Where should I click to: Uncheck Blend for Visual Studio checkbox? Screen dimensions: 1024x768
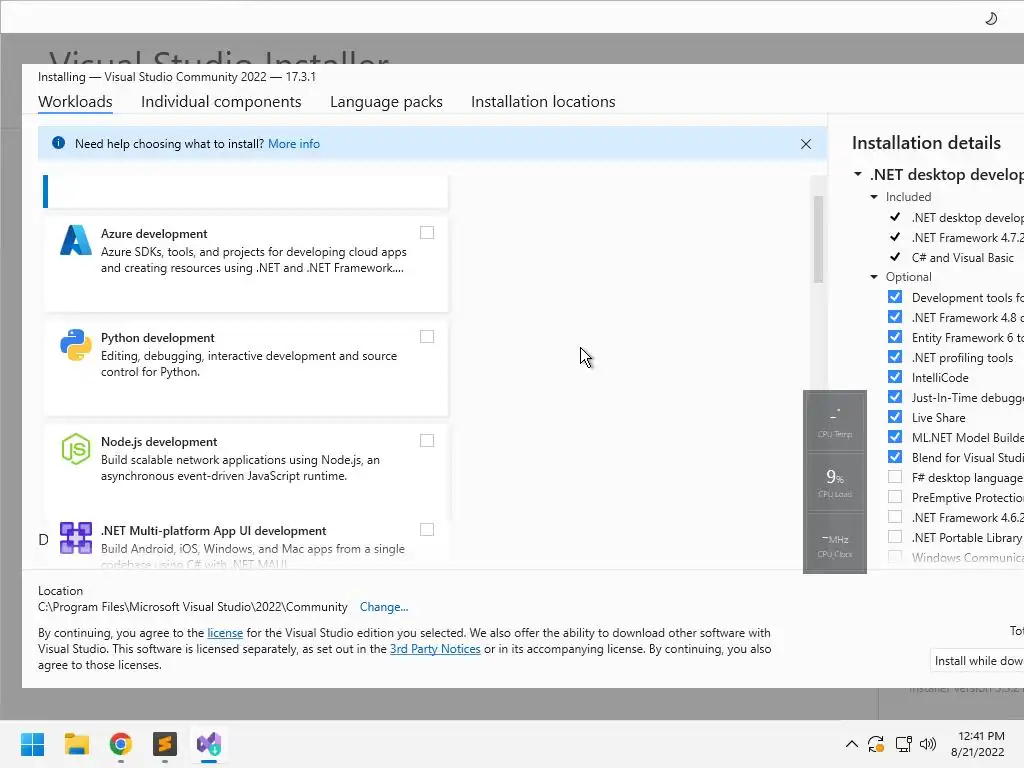pyautogui.click(x=895, y=457)
